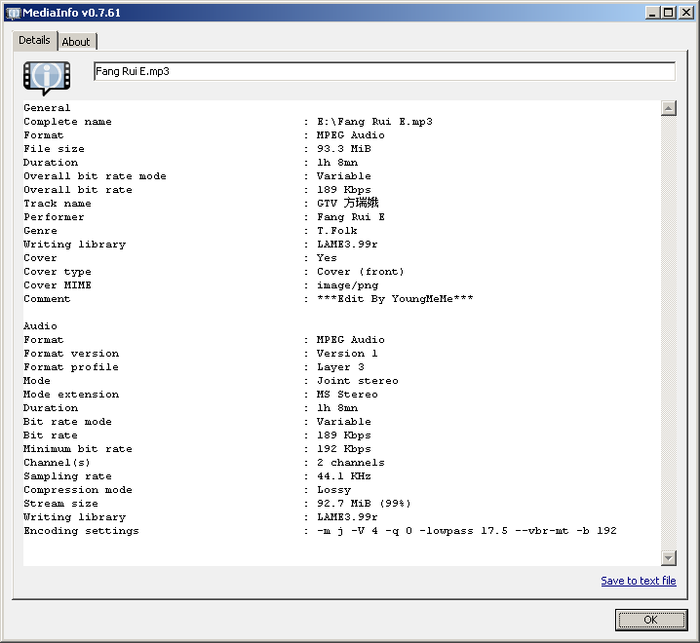Click the Performer value 'Fang Rui E'
This screenshot has width=700, height=643.
(x=350, y=217)
